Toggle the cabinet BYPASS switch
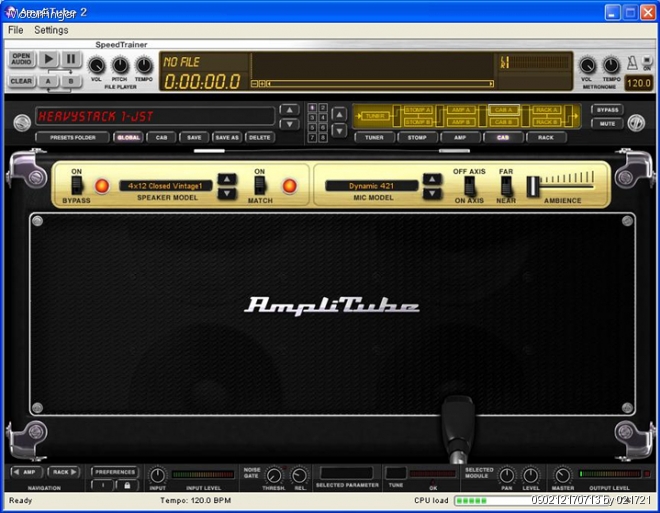The image size is (660, 513). tap(76, 186)
